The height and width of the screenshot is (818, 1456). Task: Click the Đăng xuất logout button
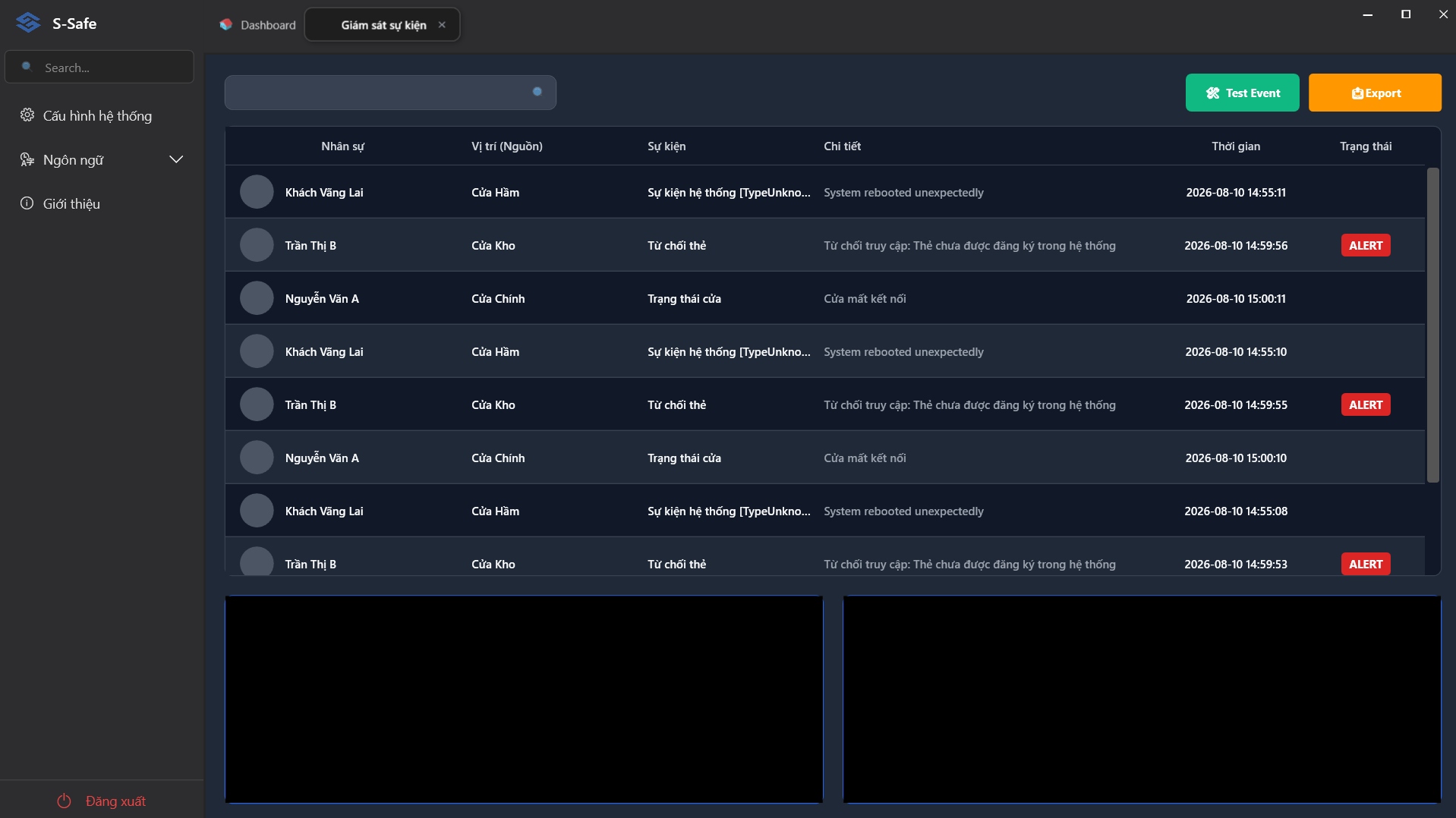coord(102,801)
